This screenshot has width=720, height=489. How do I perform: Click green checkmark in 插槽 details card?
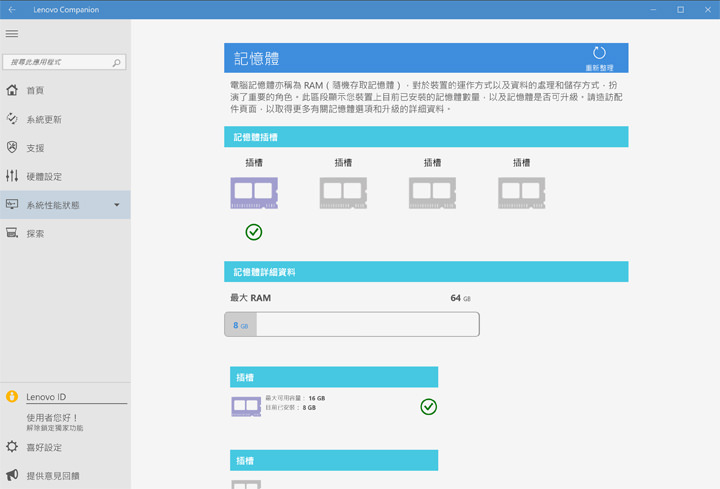click(x=428, y=406)
